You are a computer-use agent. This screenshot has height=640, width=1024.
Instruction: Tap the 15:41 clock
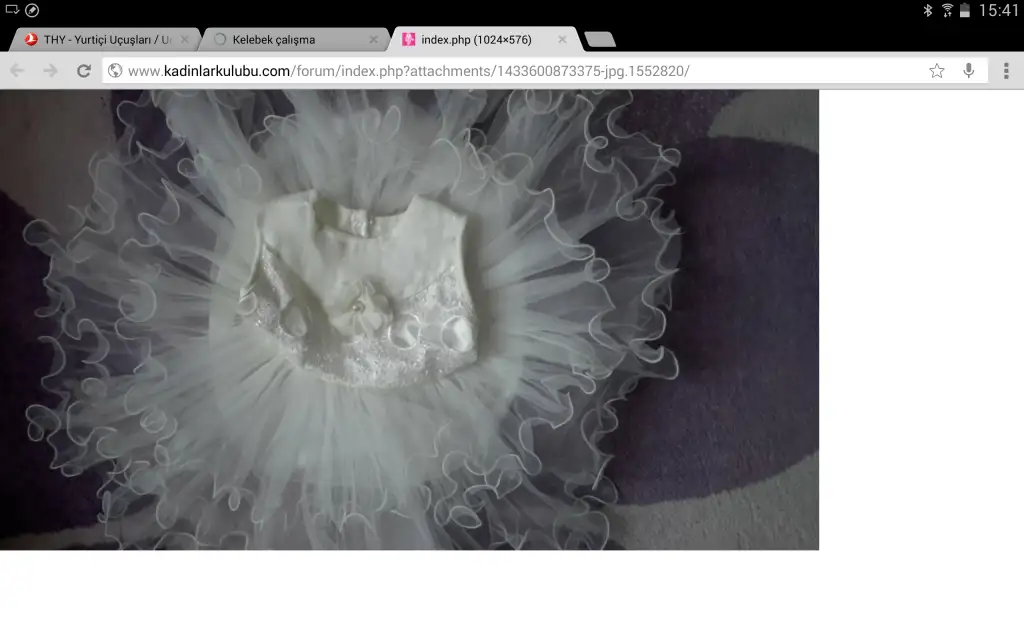pyautogui.click(x=999, y=10)
